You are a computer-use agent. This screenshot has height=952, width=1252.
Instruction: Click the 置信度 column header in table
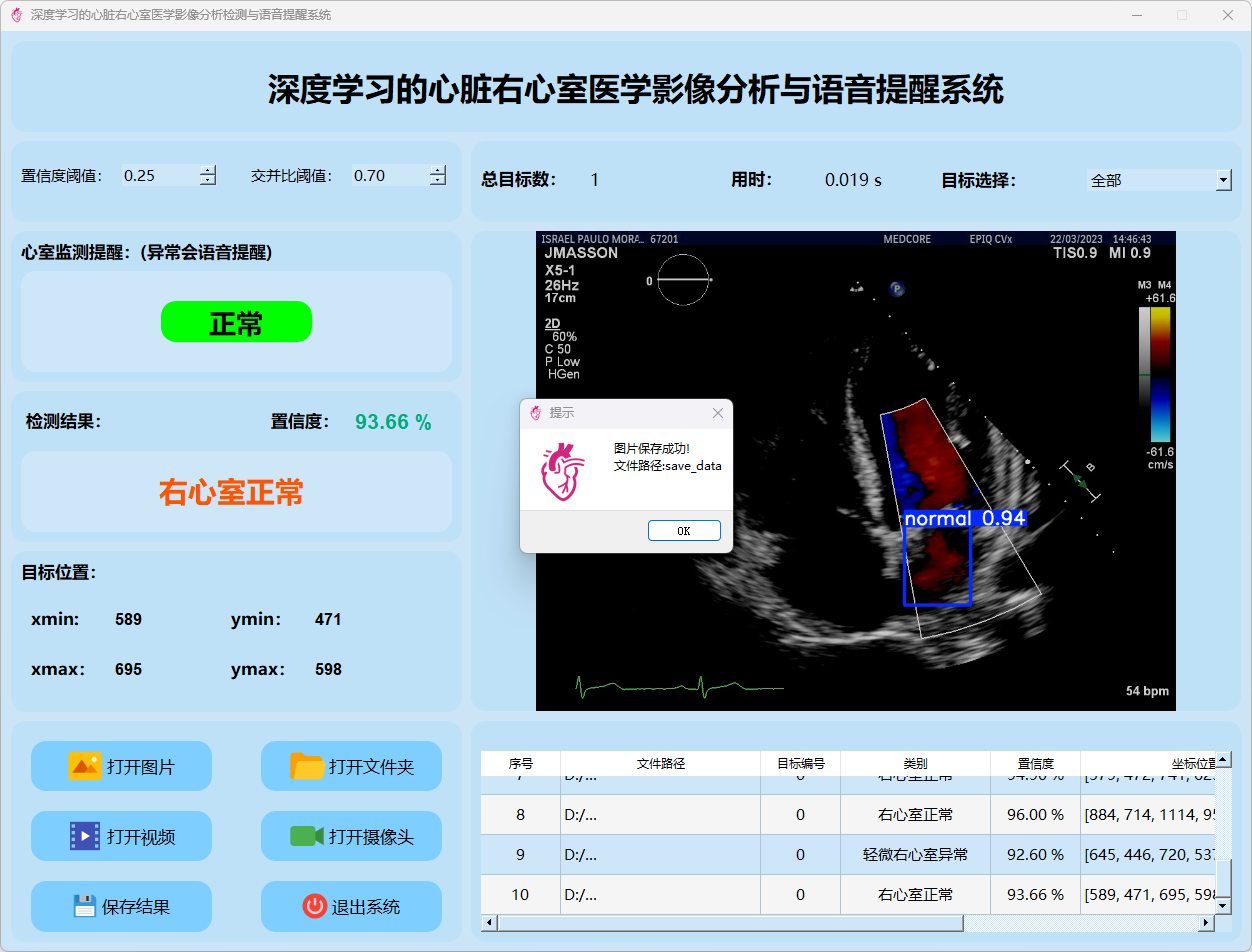(x=1034, y=763)
